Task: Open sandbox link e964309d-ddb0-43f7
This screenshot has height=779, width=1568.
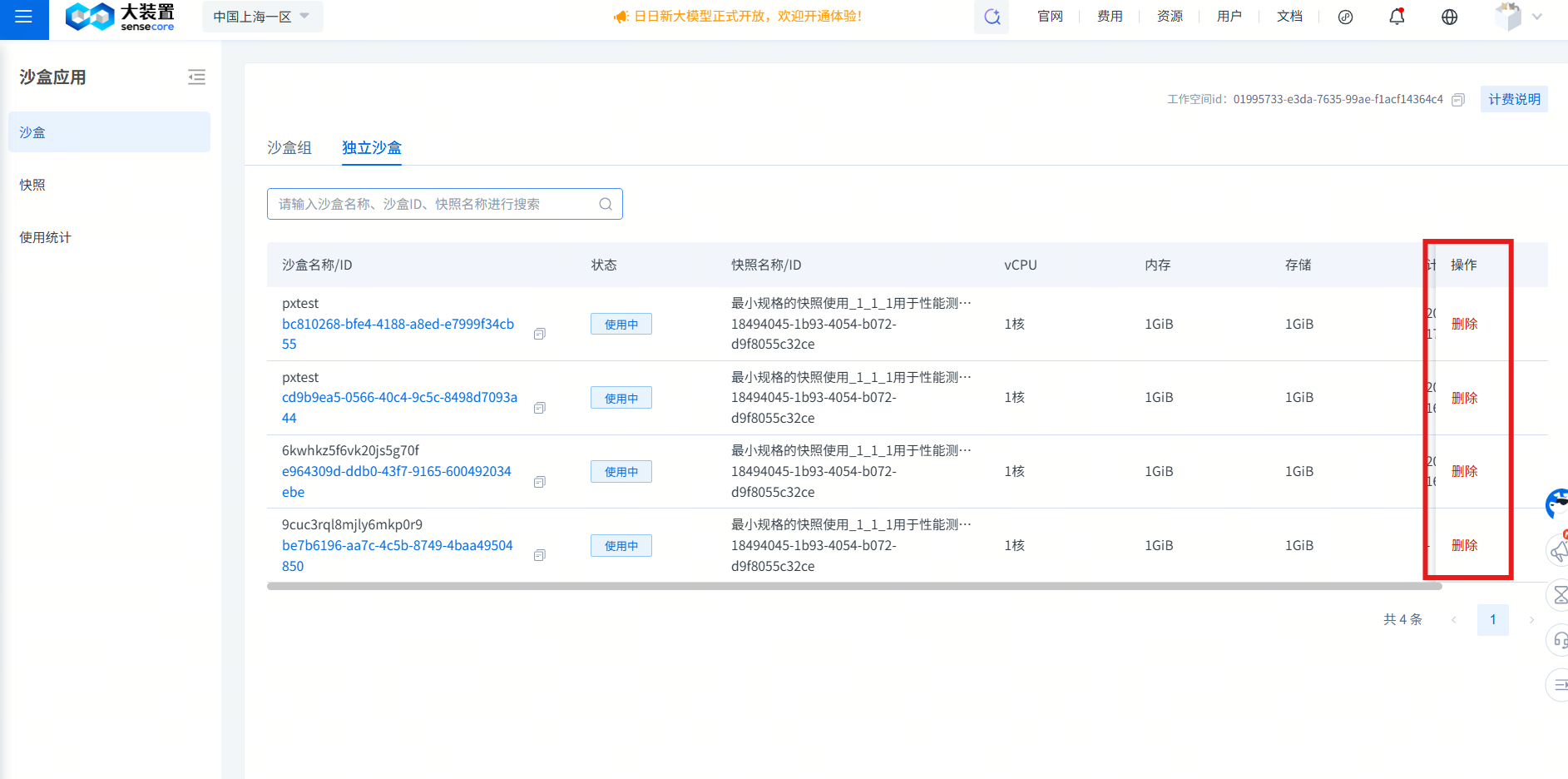Action: pos(396,472)
